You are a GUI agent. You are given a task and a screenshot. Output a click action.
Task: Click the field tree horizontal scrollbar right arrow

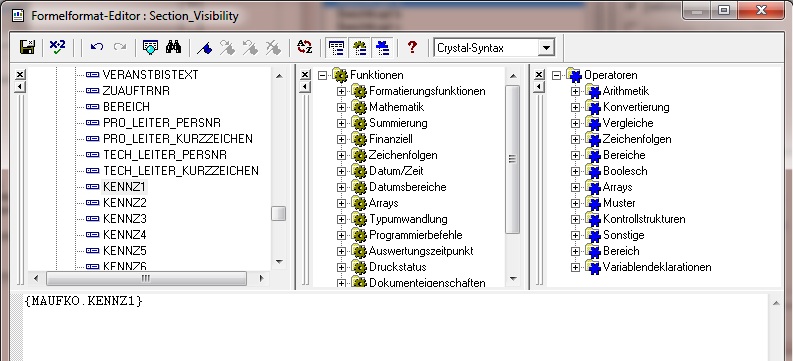(261, 278)
